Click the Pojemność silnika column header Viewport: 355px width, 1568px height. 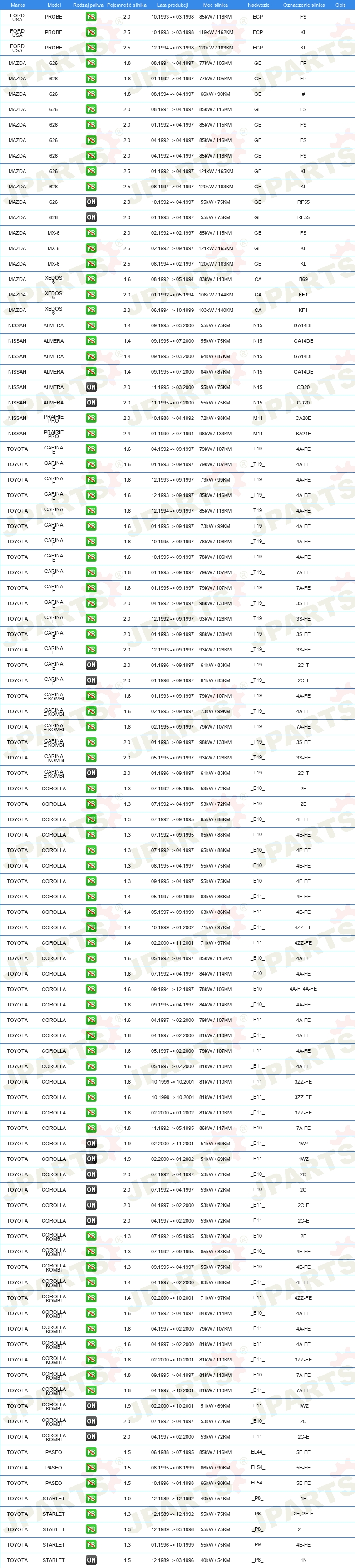127,5
